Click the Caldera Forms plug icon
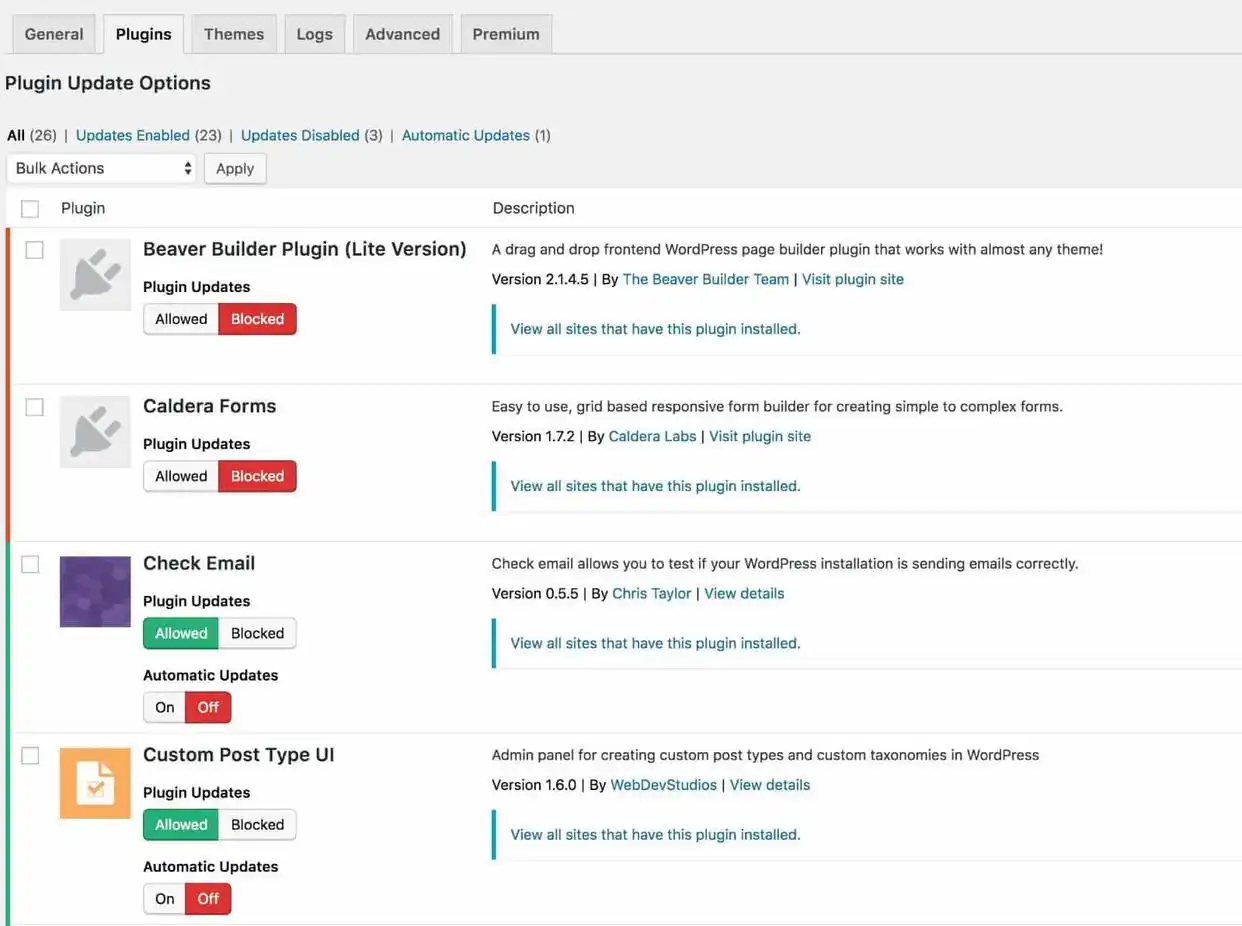 95,431
